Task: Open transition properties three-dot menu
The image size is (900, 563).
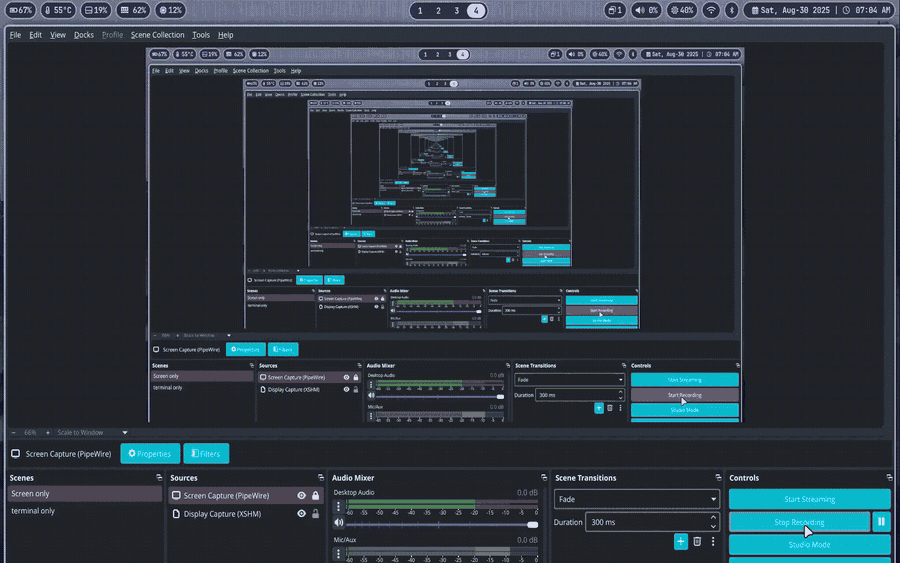Action: [x=713, y=541]
